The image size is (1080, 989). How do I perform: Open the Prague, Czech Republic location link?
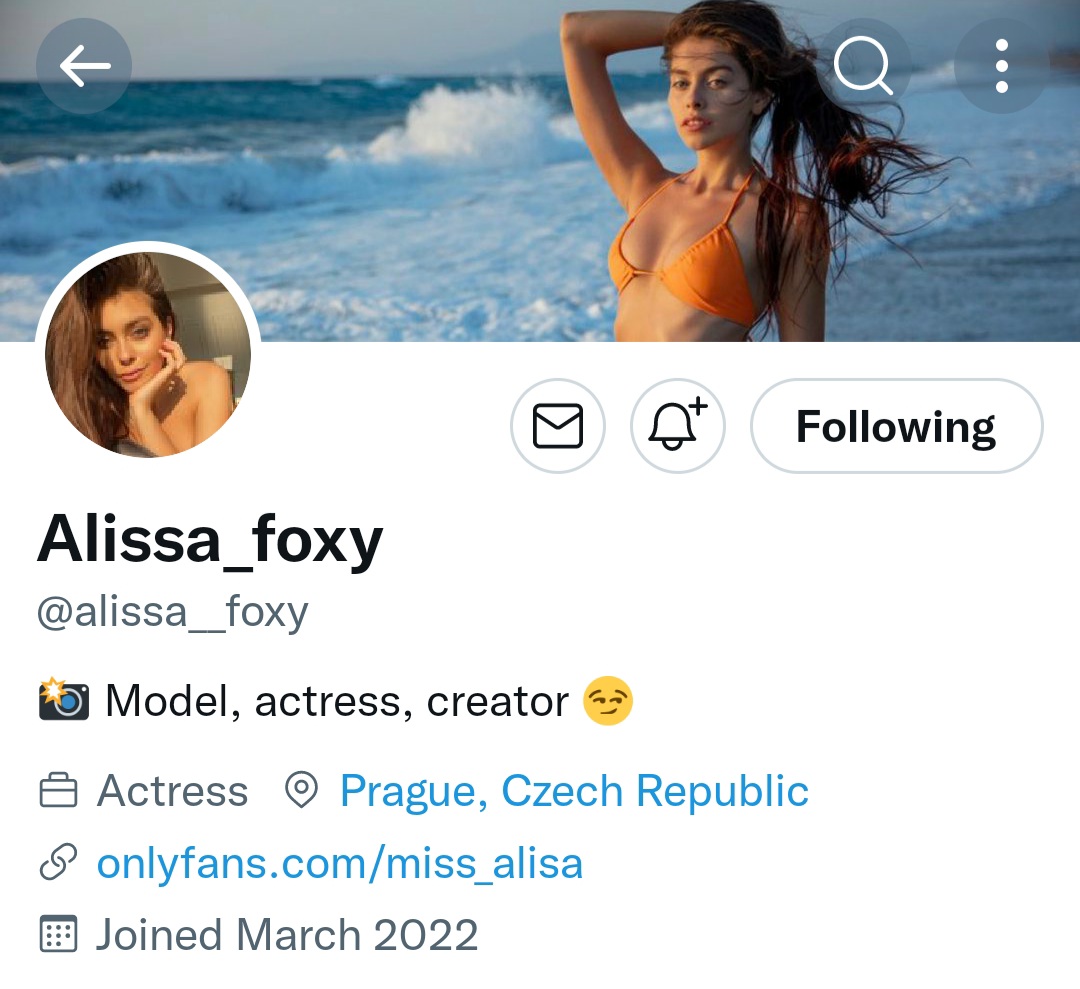click(574, 791)
